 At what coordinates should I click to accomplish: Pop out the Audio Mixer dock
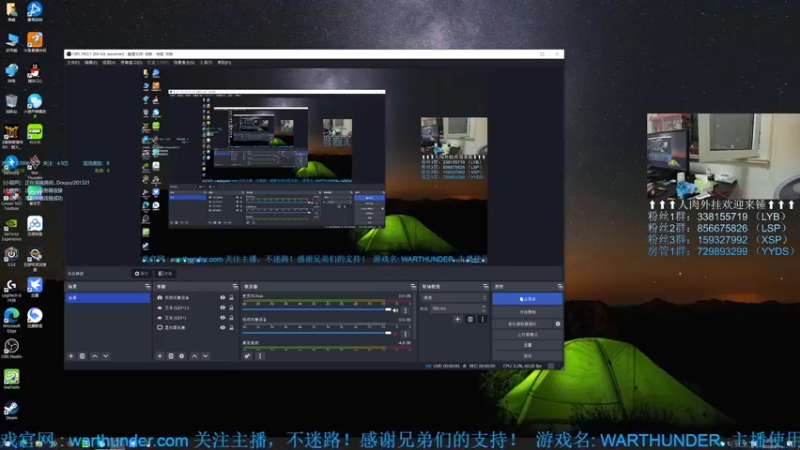[x=413, y=287]
